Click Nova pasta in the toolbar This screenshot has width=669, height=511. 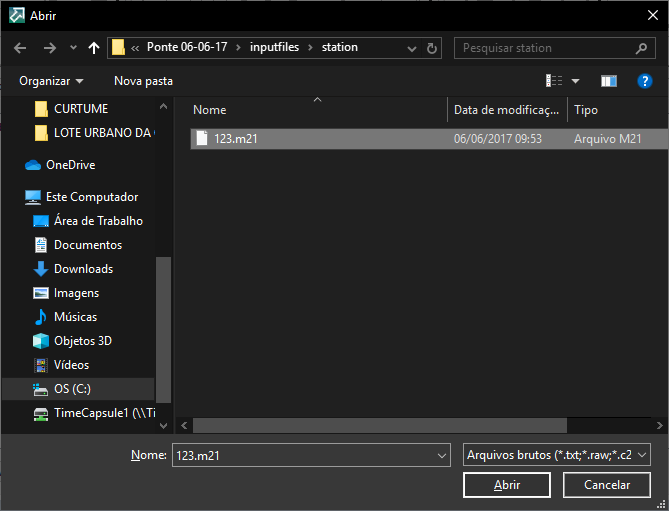(143, 81)
